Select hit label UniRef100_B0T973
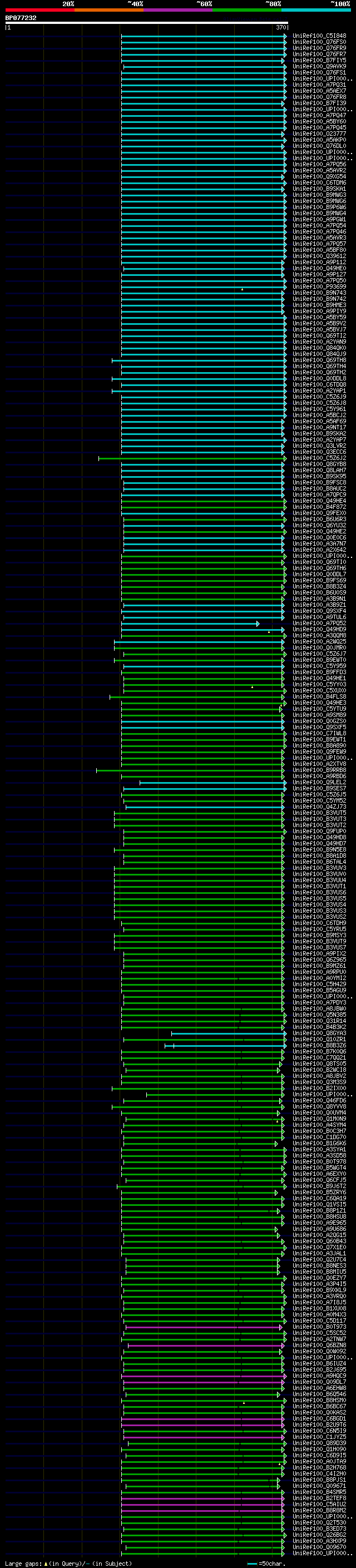This screenshot has width=356, height=1568. tap(319, 1327)
